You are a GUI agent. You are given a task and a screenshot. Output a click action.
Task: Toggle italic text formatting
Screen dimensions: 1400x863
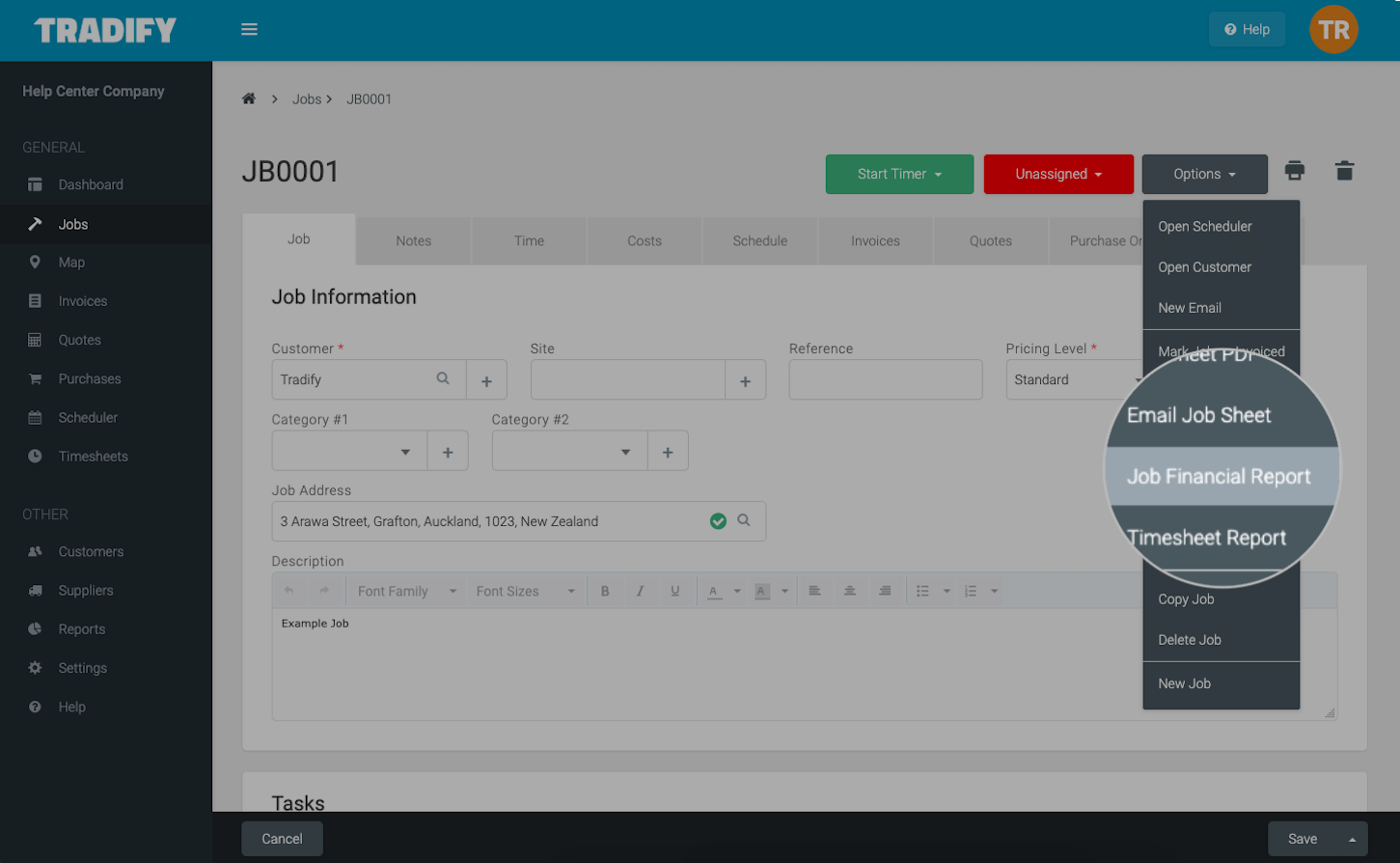coord(640,591)
